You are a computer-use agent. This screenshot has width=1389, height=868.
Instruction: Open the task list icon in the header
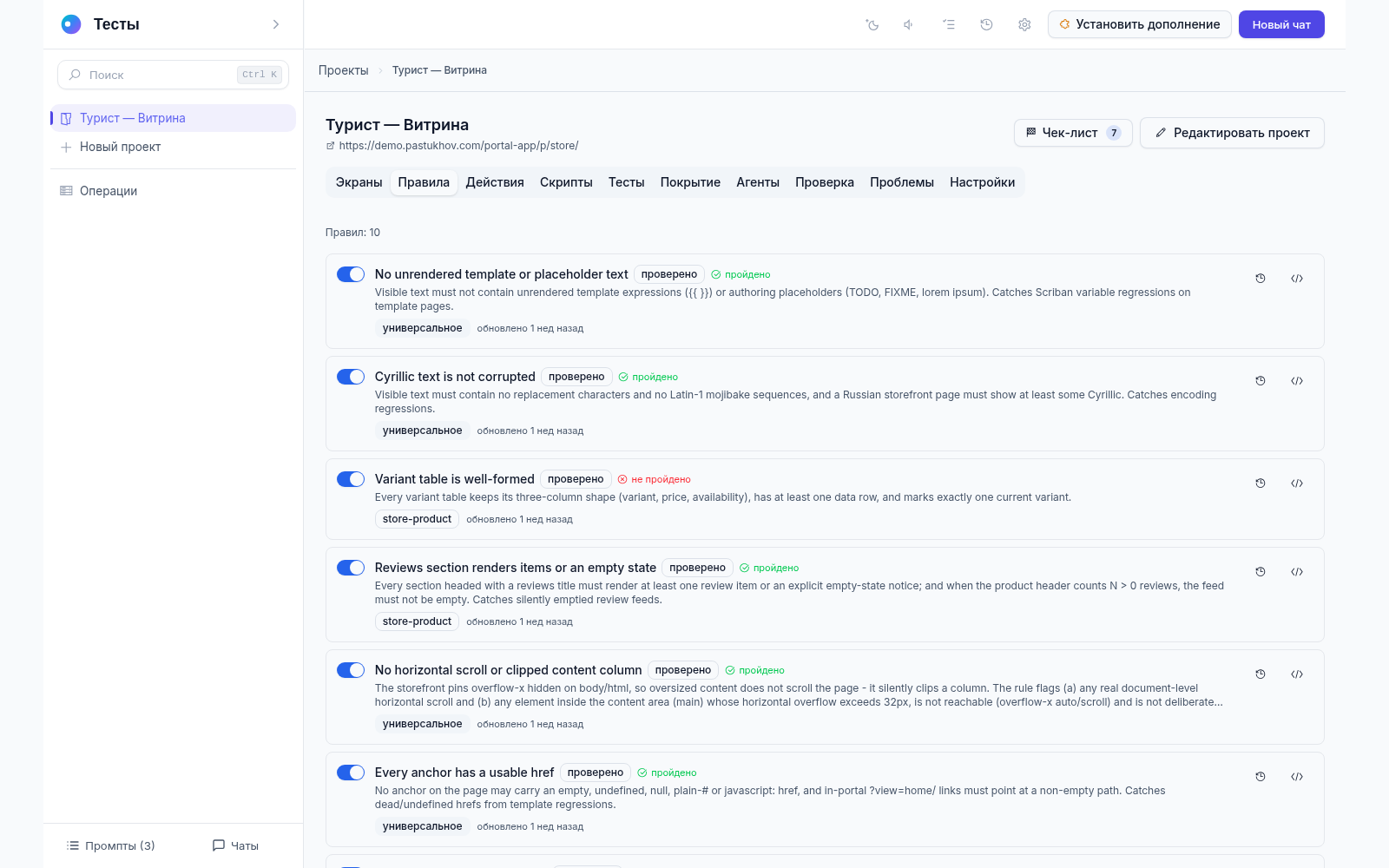tap(949, 24)
